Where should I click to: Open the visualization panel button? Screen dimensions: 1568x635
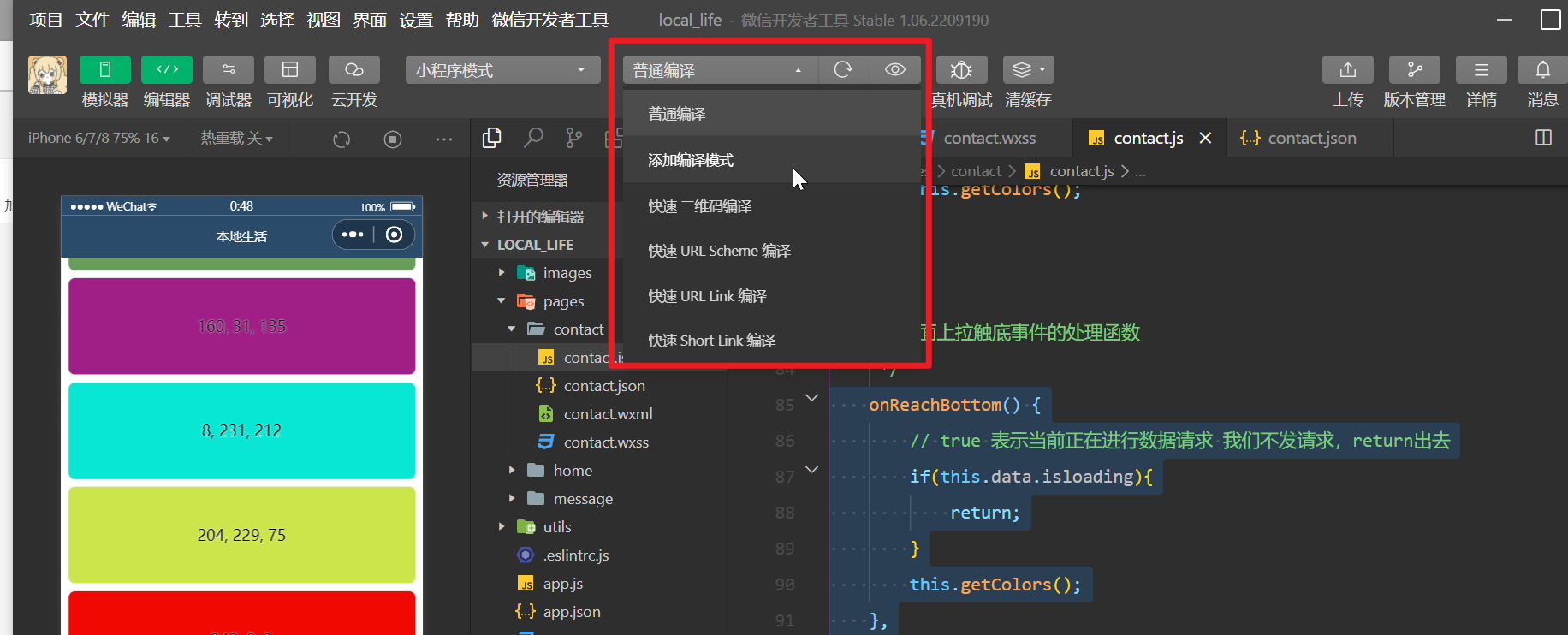tap(290, 70)
